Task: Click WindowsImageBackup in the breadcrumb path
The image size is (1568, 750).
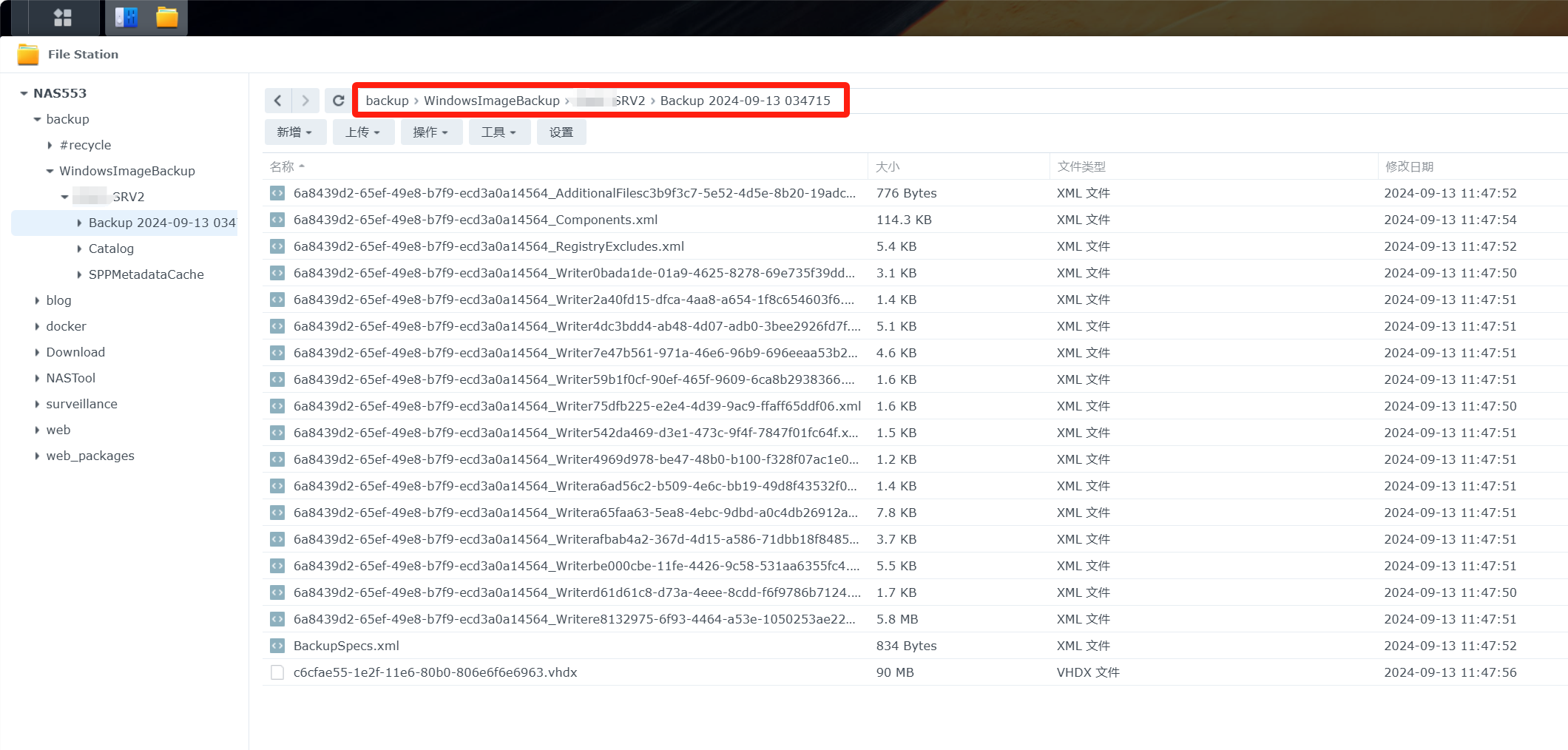Action: click(491, 101)
